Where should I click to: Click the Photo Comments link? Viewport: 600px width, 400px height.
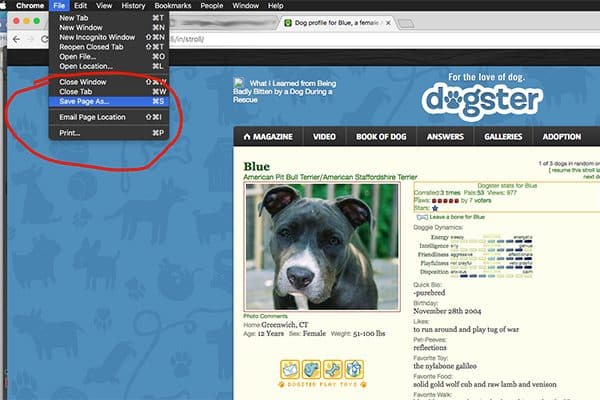coord(265,316)
